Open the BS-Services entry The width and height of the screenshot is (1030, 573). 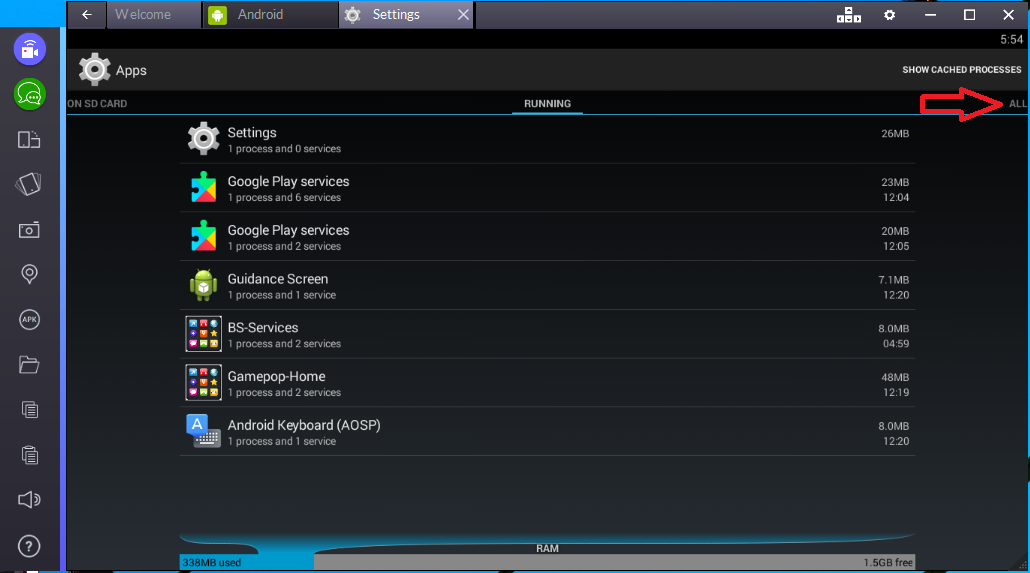tap(547, 334)
